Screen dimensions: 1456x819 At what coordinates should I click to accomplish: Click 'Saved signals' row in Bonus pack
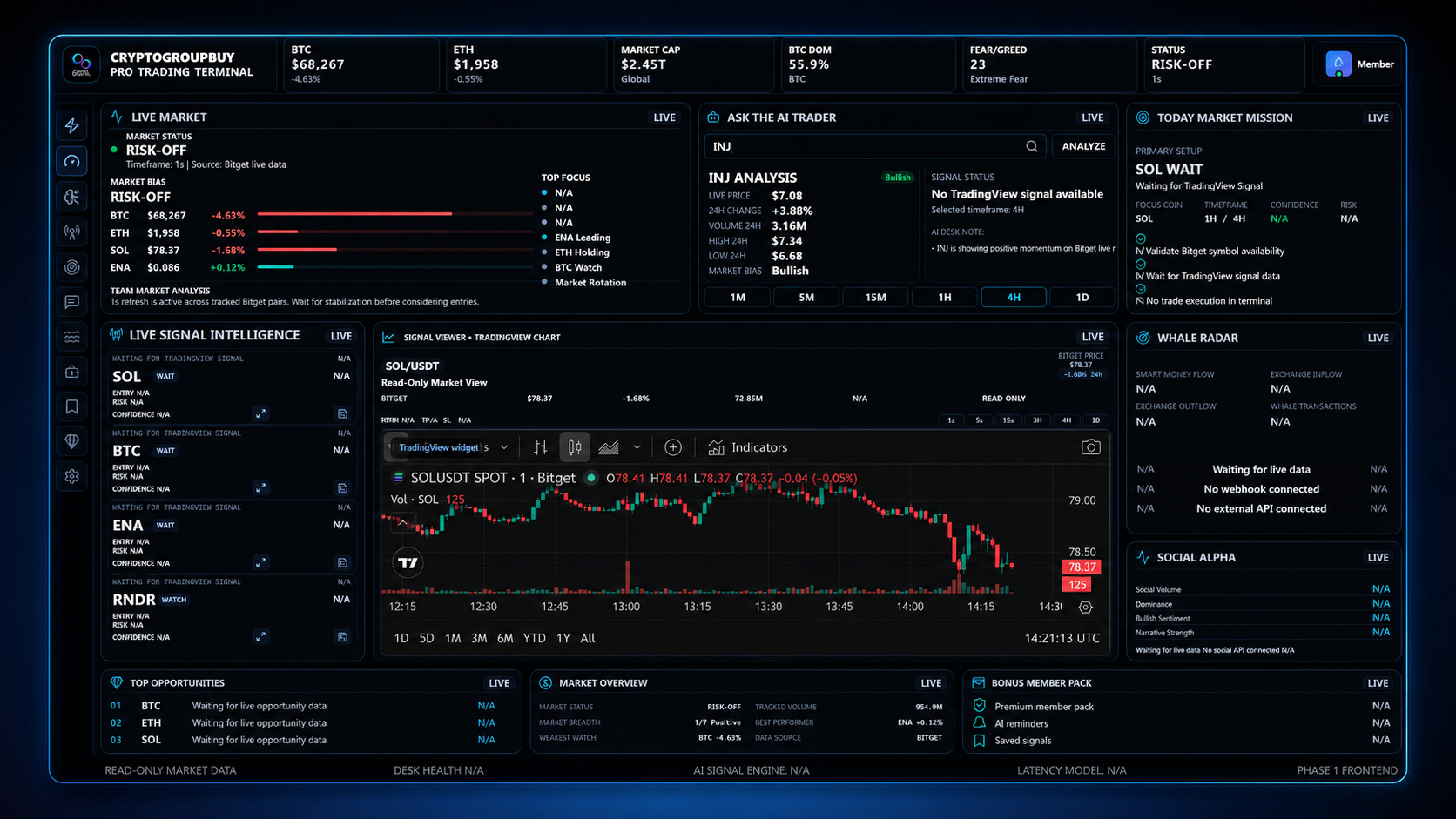pyautogui.click(x=1181, y=740)
